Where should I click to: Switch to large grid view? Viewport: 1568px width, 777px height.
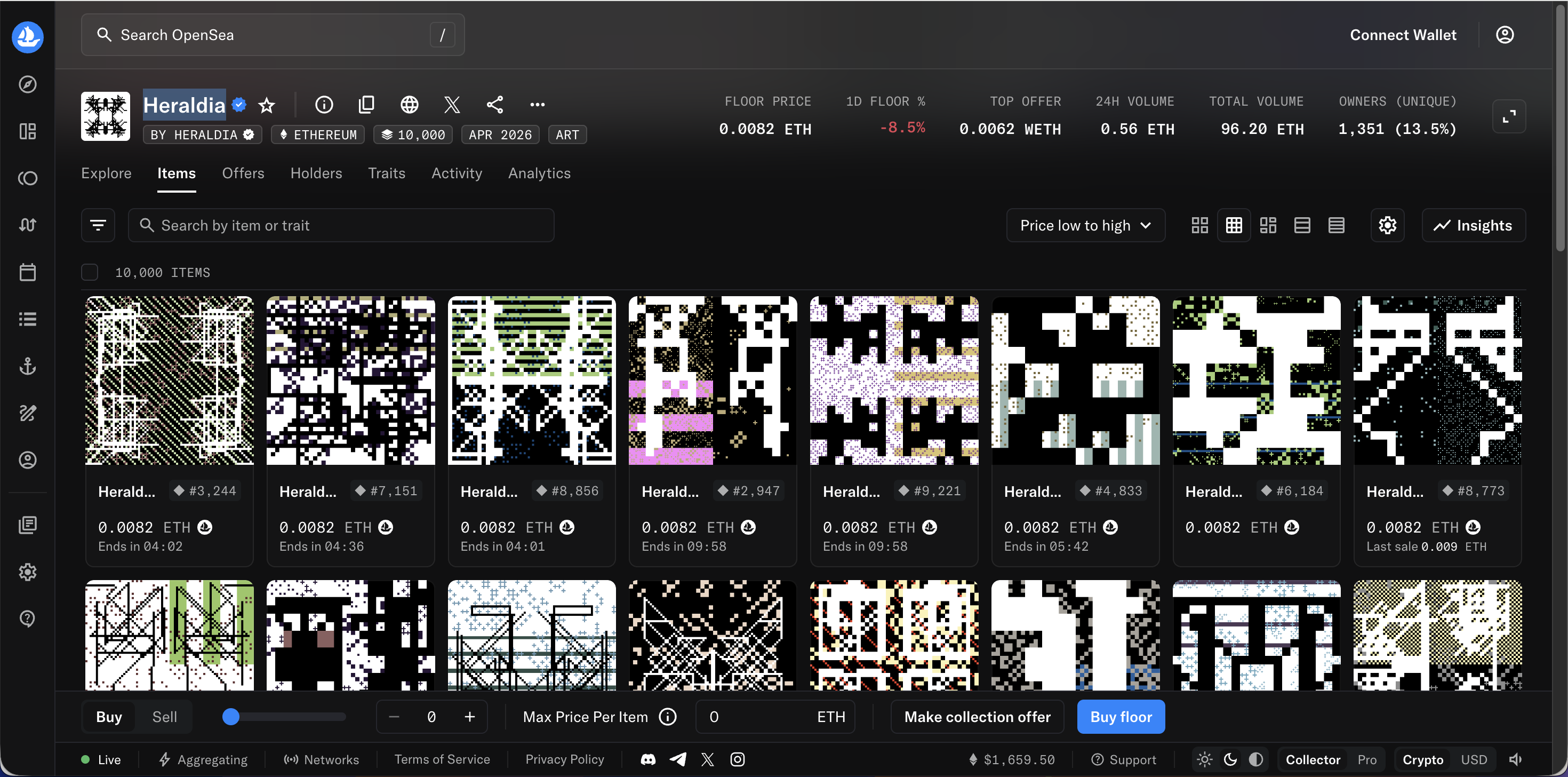point(1199,225)
